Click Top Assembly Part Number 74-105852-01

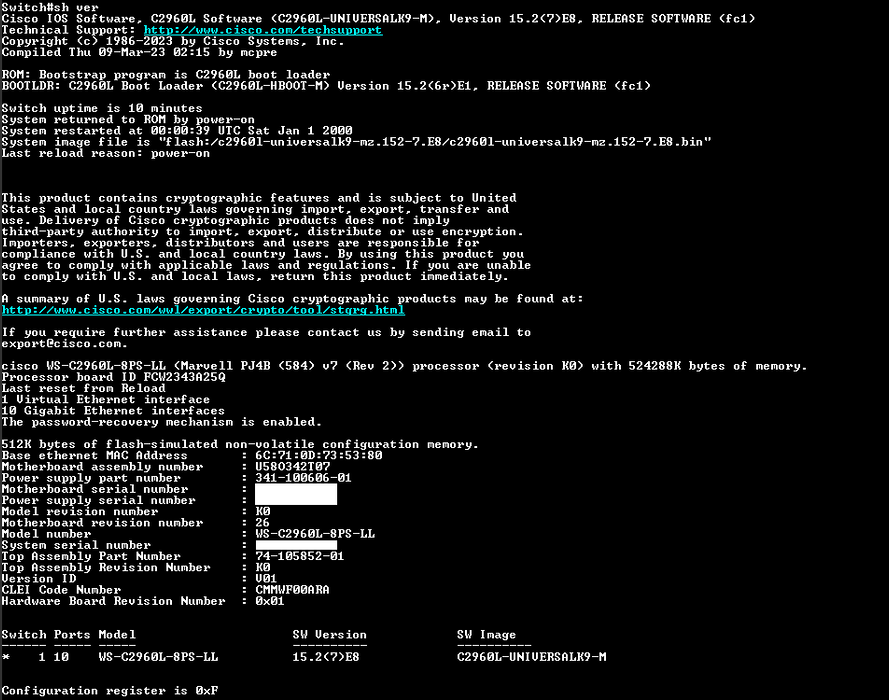coord(299,556)
